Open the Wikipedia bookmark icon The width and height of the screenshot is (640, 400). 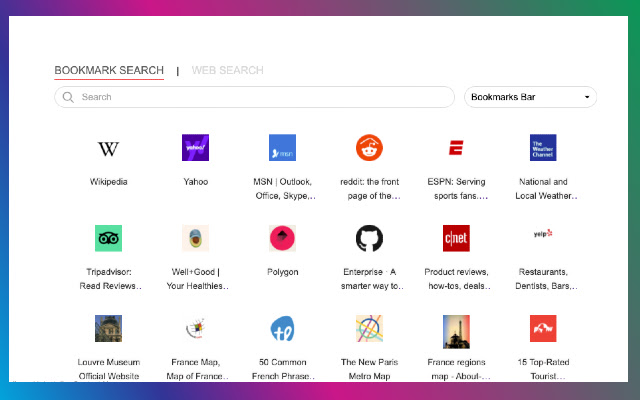coord(108,148)
